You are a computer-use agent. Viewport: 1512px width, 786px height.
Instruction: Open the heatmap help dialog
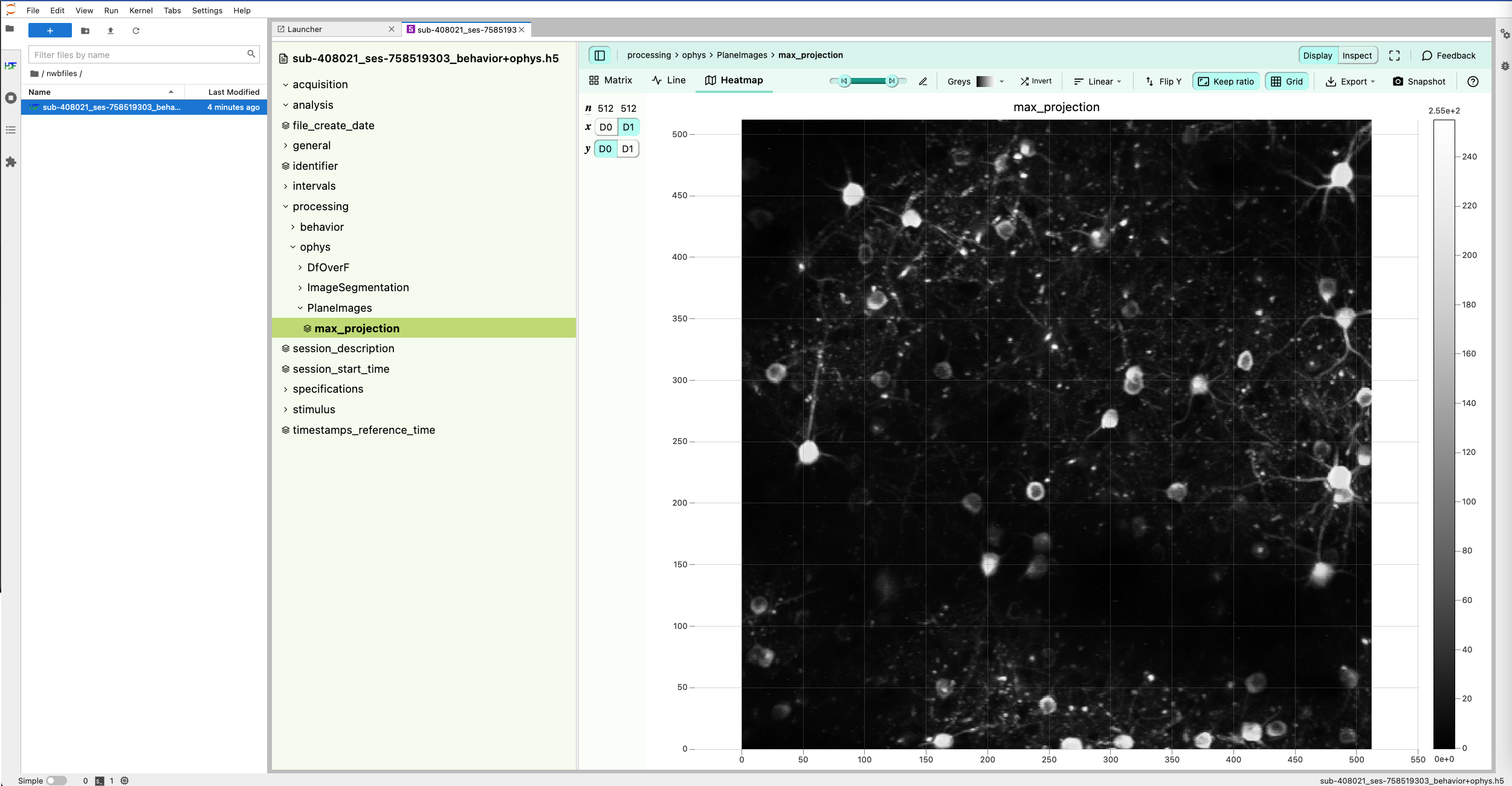pyautogui.click(x=1473, y=81)
